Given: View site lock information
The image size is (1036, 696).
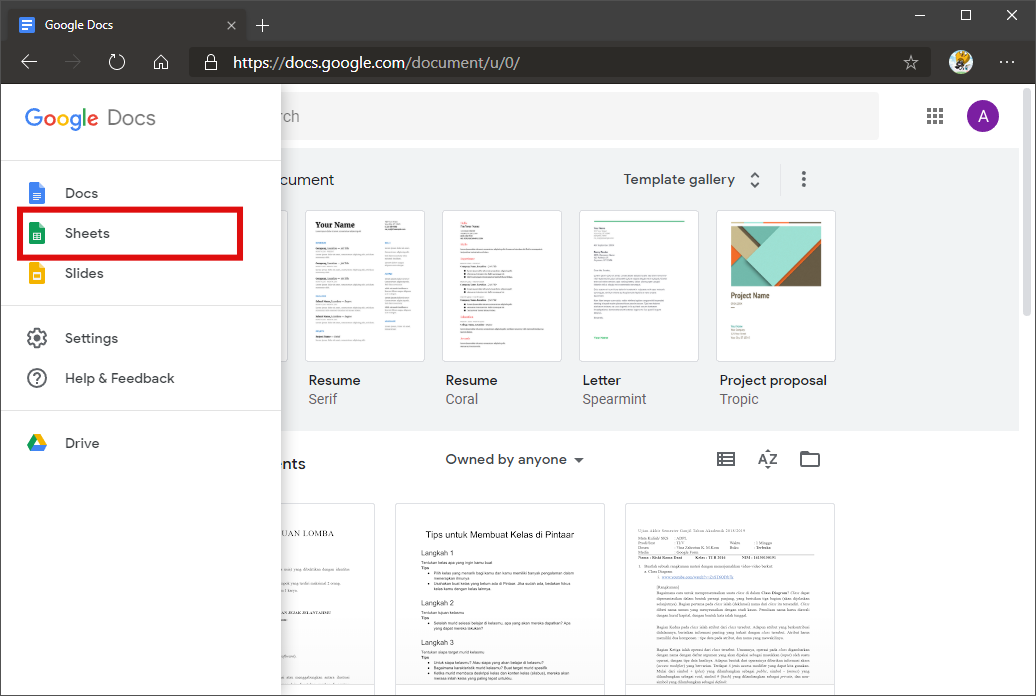Looking at the screenshot, I should [211, 62].
